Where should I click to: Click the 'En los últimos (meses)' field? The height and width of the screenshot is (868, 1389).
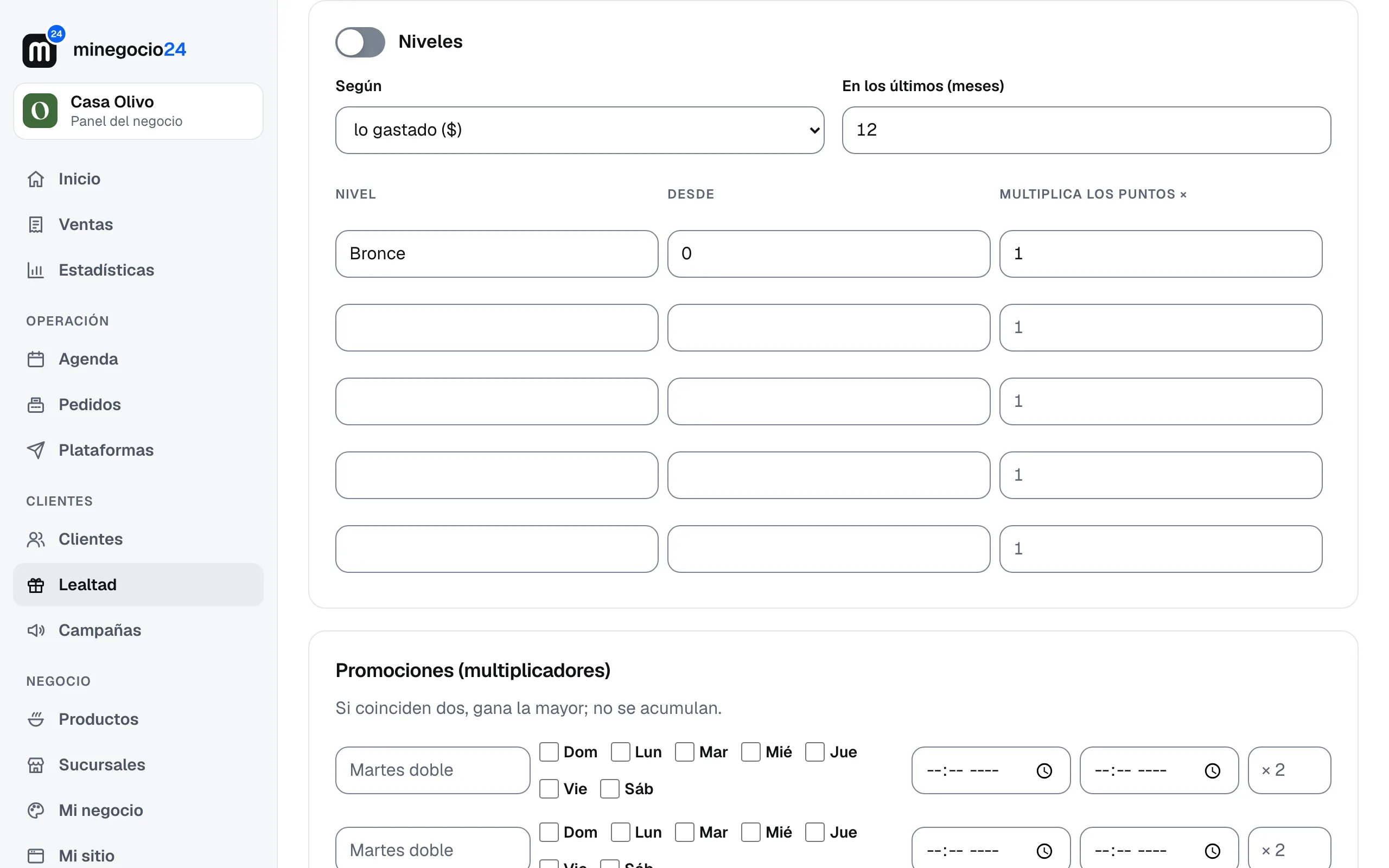(x=1086, y=130)
